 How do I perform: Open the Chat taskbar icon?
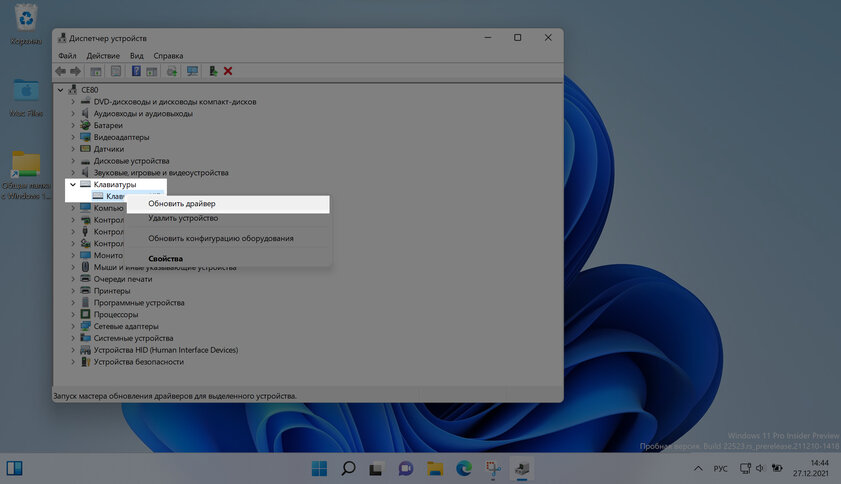(x=405, y=468)
